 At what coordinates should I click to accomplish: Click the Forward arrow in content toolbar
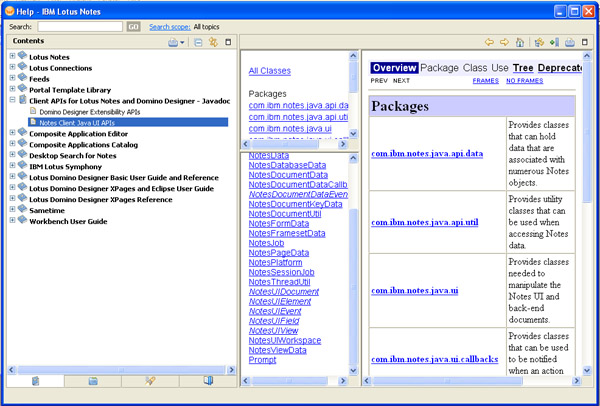[505, 42]
